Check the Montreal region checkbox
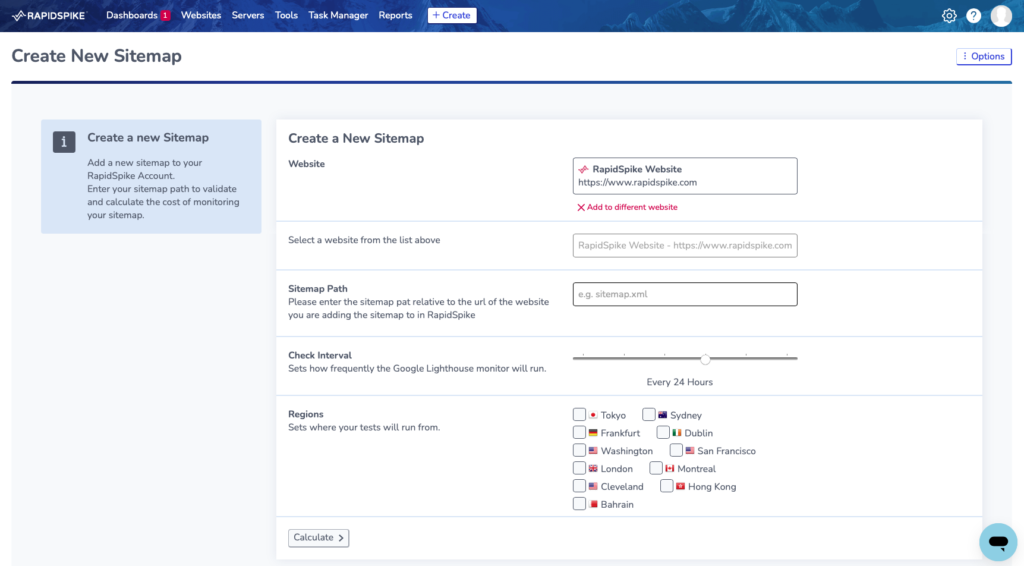 click(x=656, y=468)
